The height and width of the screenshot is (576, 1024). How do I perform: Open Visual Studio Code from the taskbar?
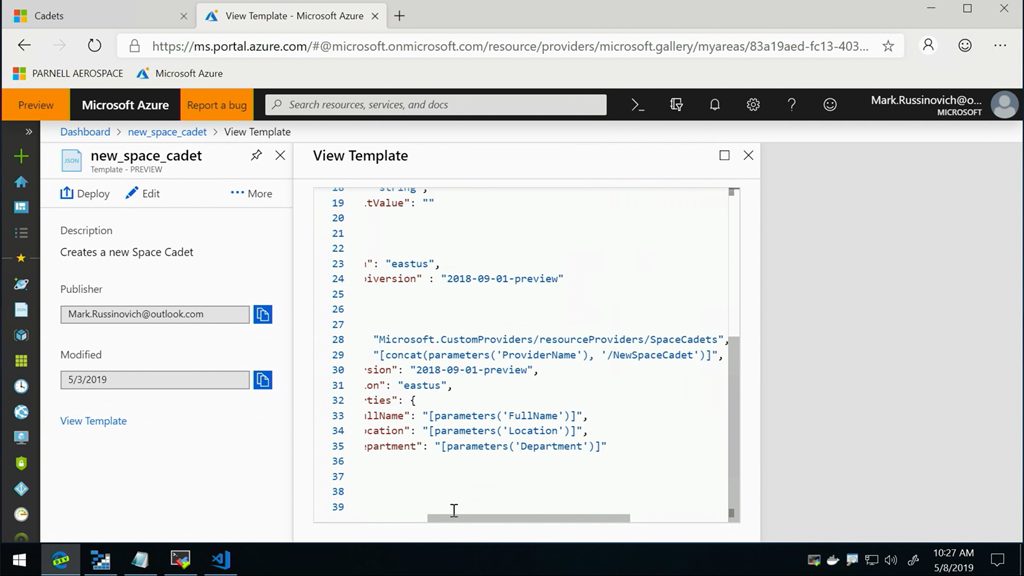[220, 560]
